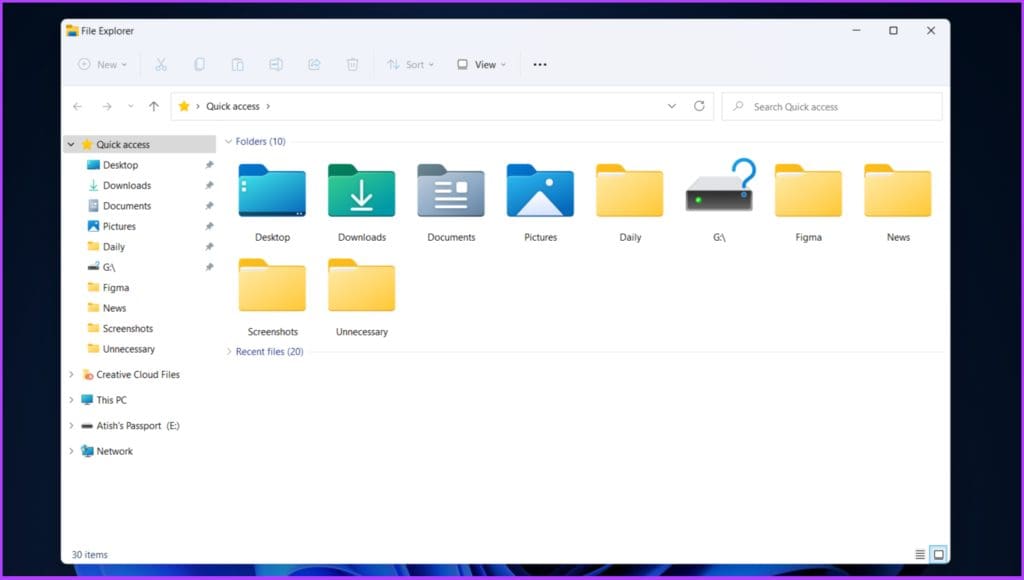Cut the selection using the scissors icon
The image size is (1024, 580).
click(x=160, y=64)
